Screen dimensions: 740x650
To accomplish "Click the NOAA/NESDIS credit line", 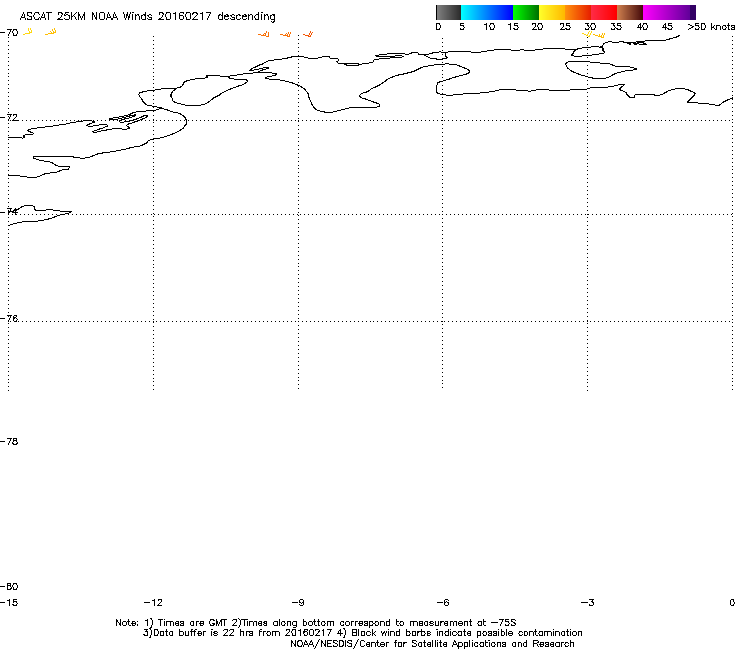I will pos(432,644).
